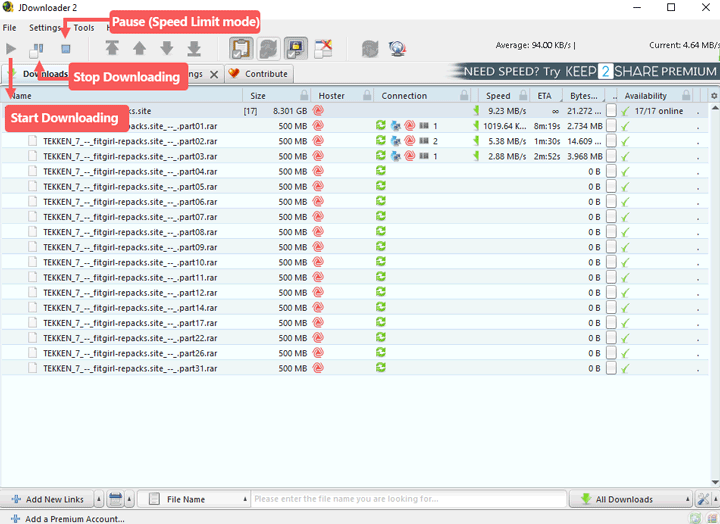Image resolution: width=720 pixels, height=524 pixels.
Task: Move selection up one position
Action: coord(140,48)
